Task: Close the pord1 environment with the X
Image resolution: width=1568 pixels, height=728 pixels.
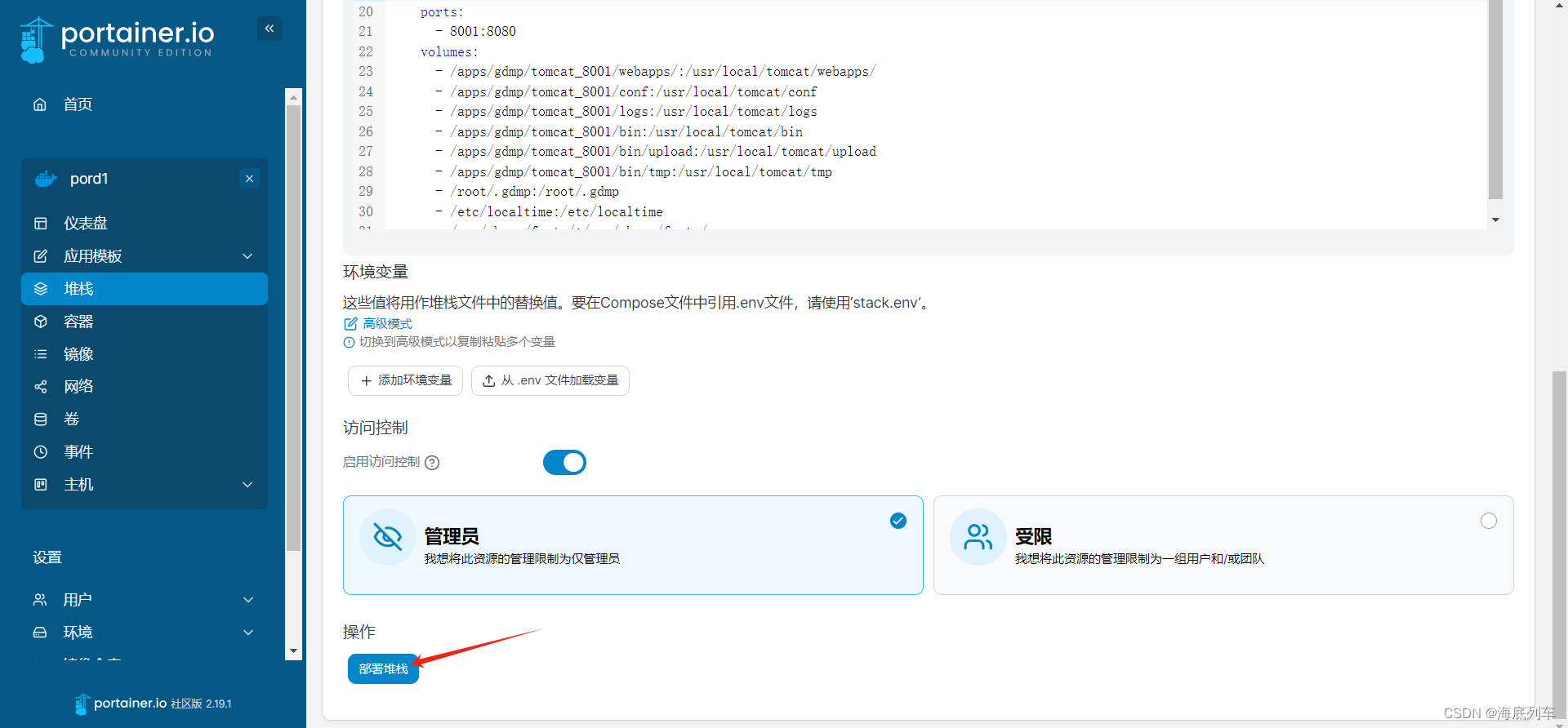Action: 250,179
